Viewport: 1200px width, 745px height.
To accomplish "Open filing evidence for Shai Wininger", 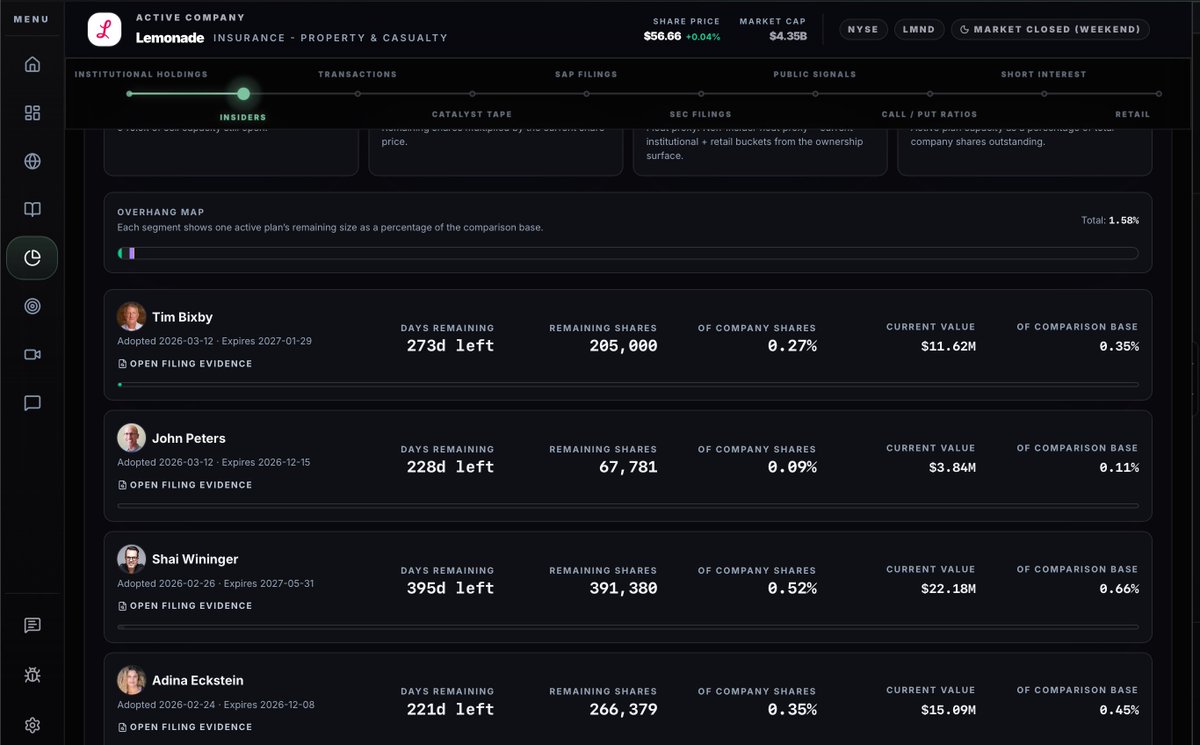I will click(185, 606).
